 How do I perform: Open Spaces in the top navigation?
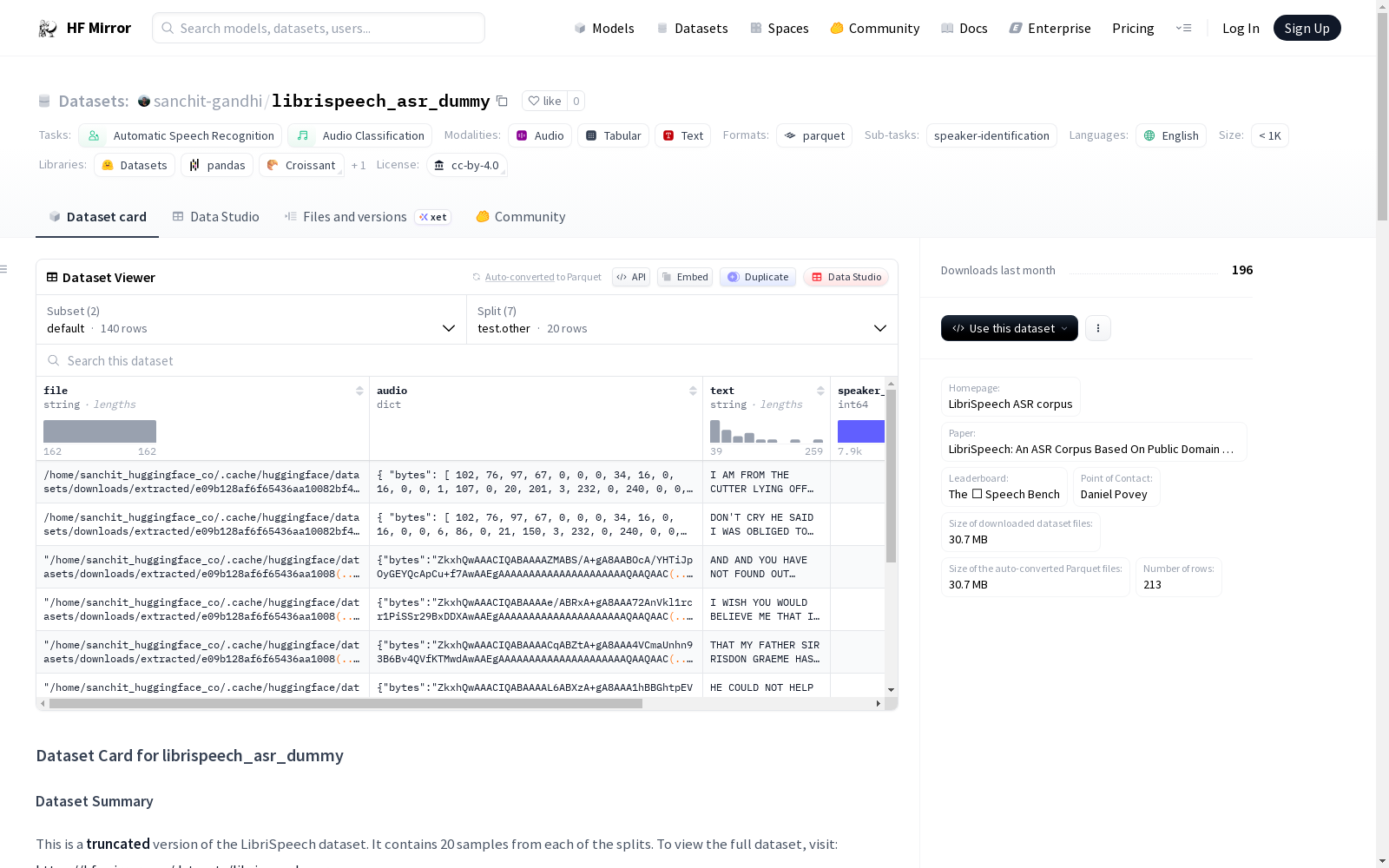tap(780, 29)
